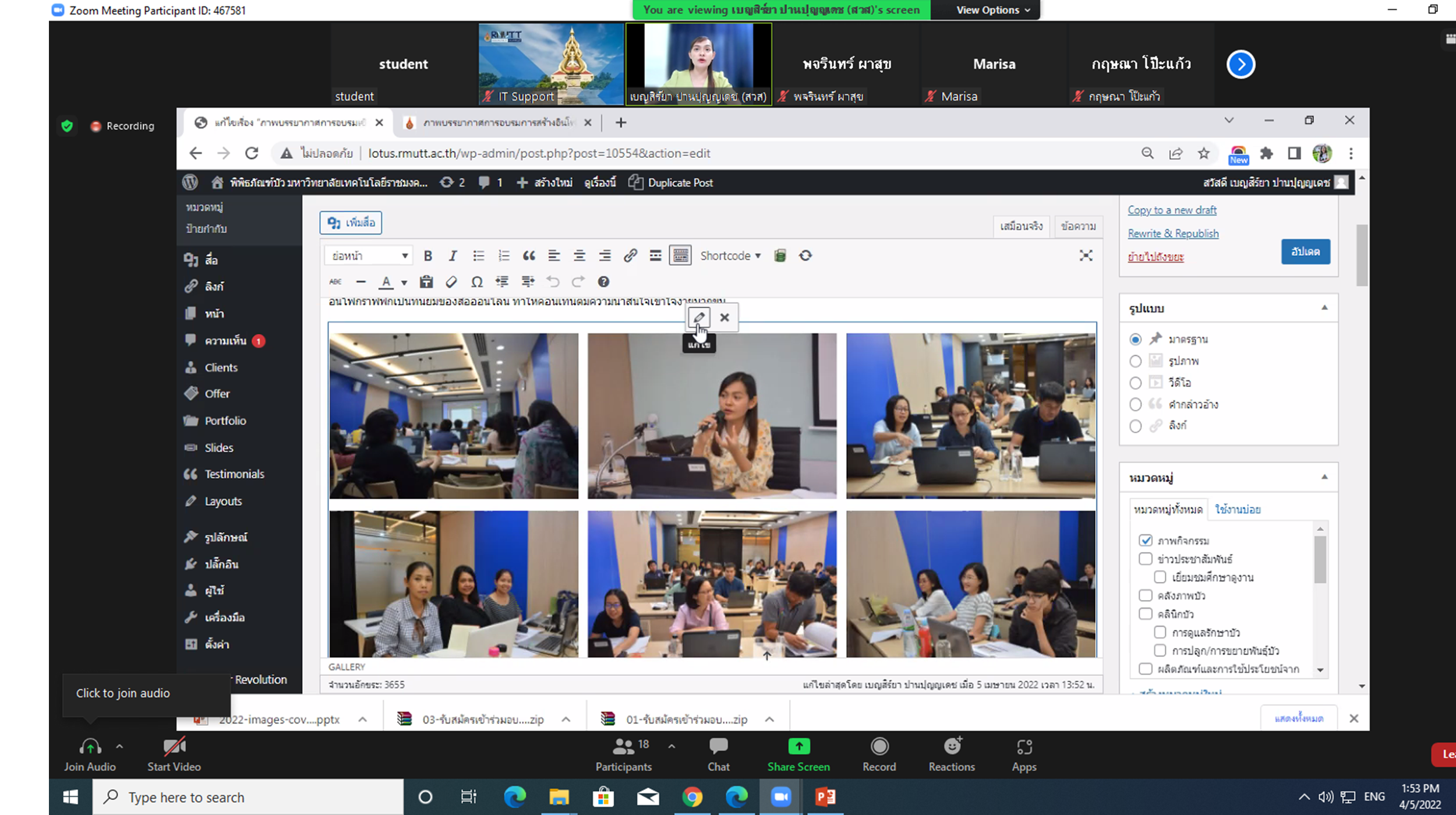Check the ข่าวประชาสัมพันธ์ category

click(x=1146, y=559)
